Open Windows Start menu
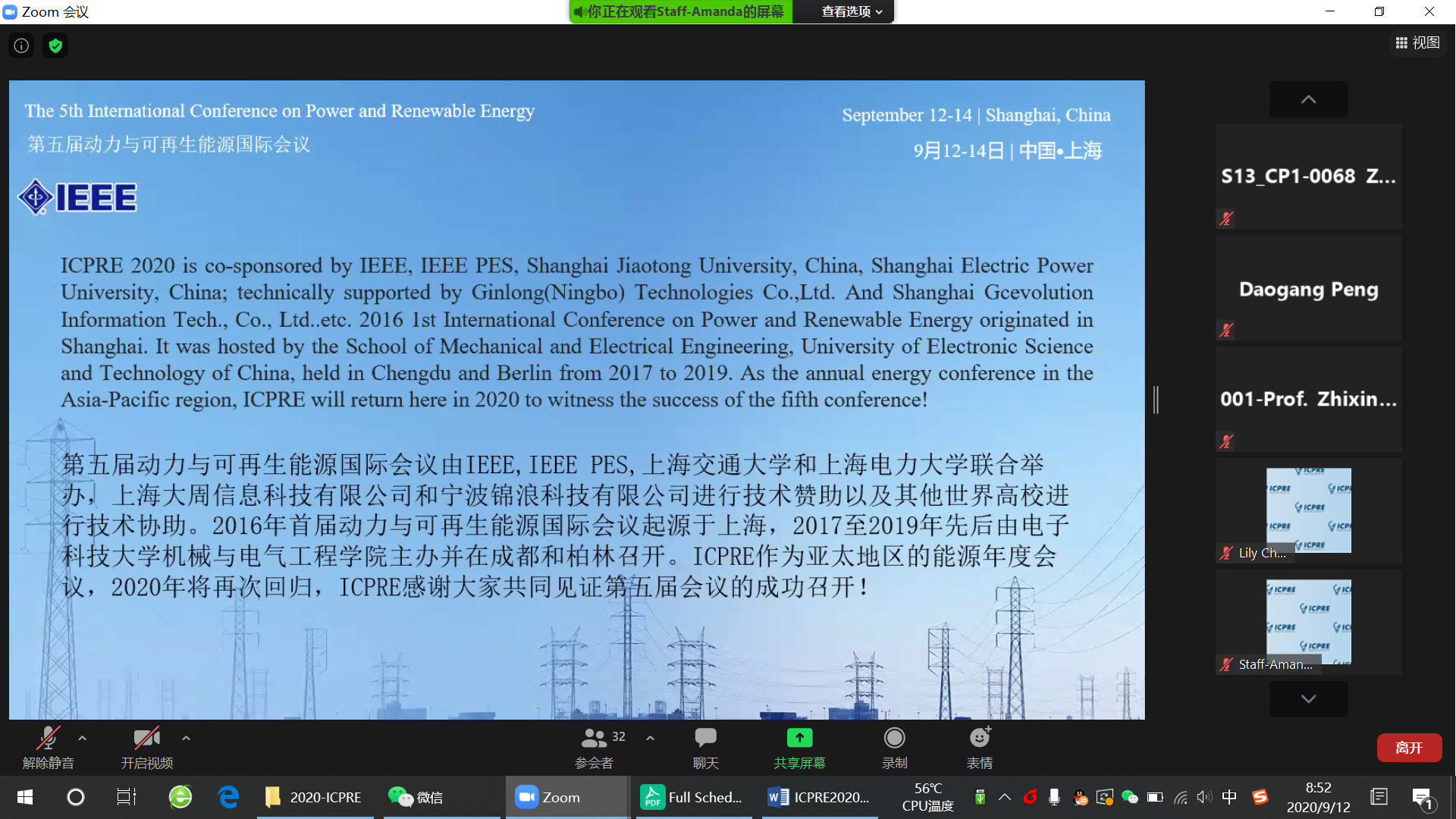 pos(24,797)
